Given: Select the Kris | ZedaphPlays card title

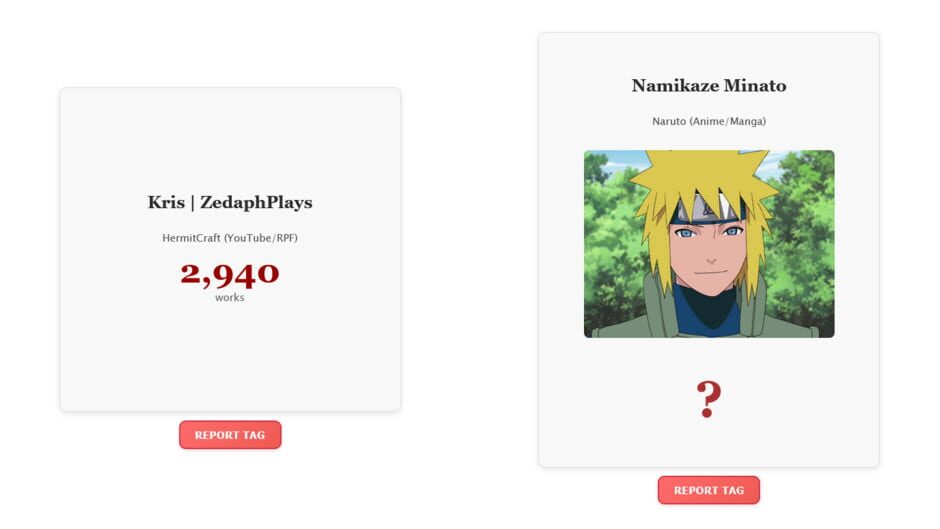Looking at the screenshot, I should (x=230, y=202).
